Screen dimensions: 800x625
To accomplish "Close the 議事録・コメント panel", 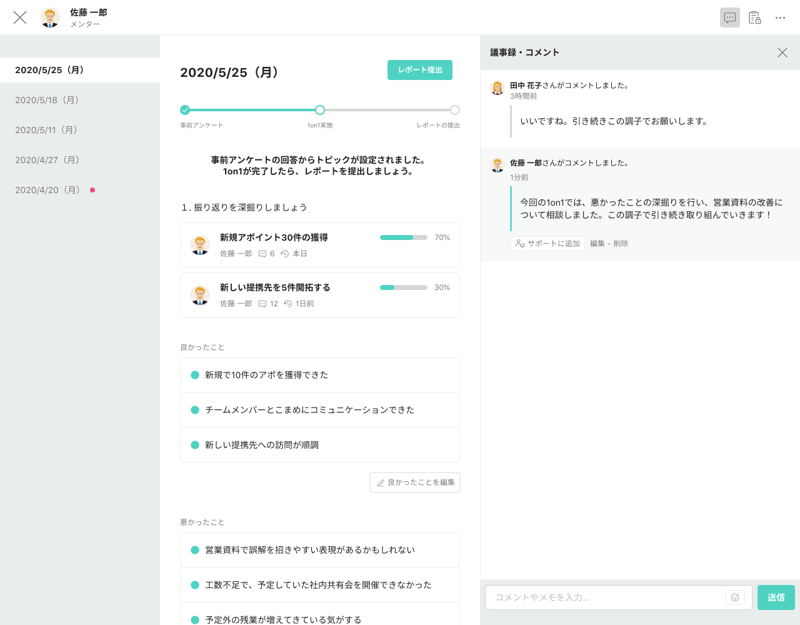I will 782,52.
